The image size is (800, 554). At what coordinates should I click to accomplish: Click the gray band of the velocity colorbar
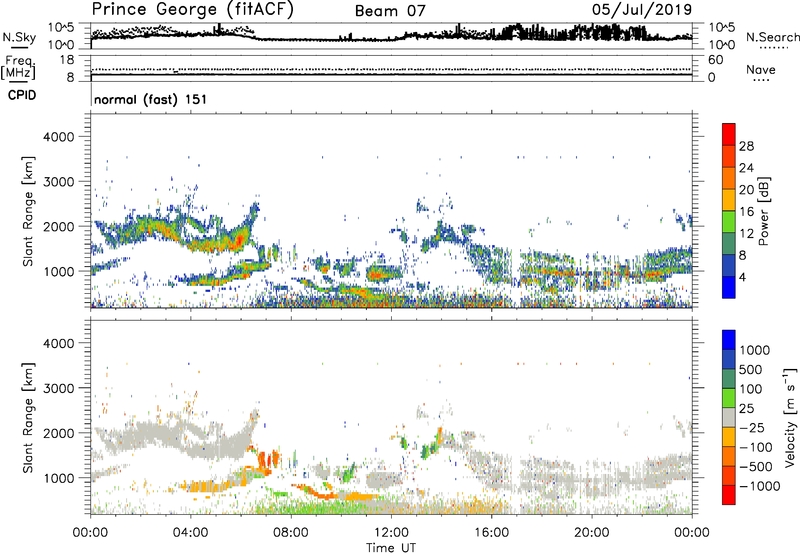tap(729, 418)
